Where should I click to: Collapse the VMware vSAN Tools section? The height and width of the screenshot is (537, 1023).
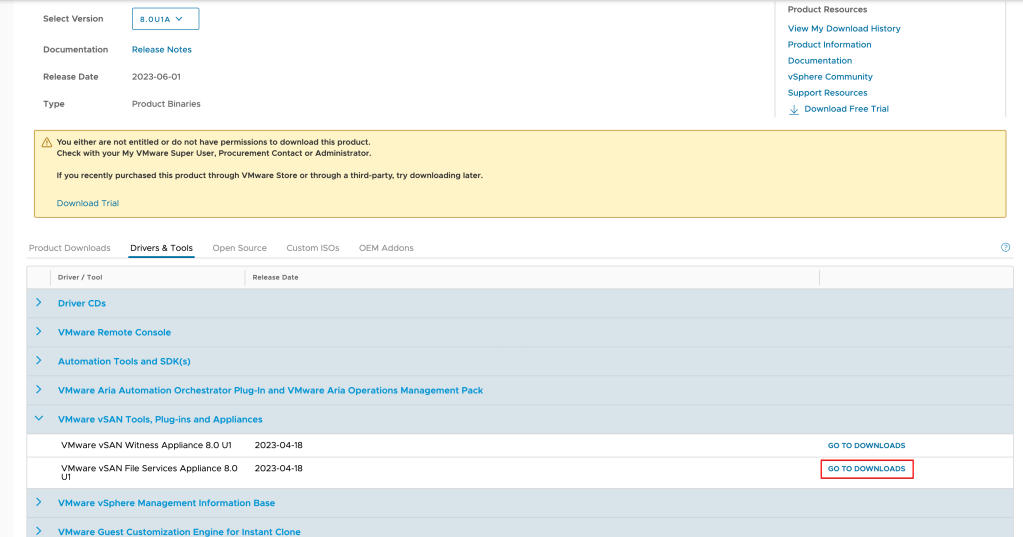[39, 419]
